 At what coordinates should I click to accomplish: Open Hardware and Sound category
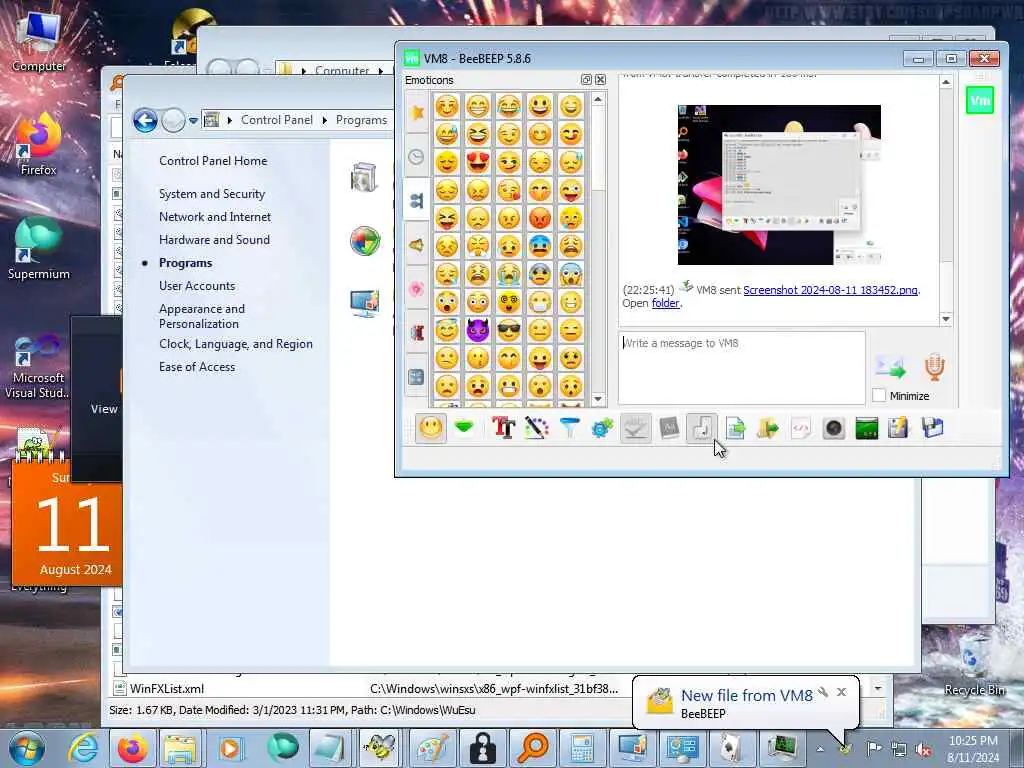214,240
